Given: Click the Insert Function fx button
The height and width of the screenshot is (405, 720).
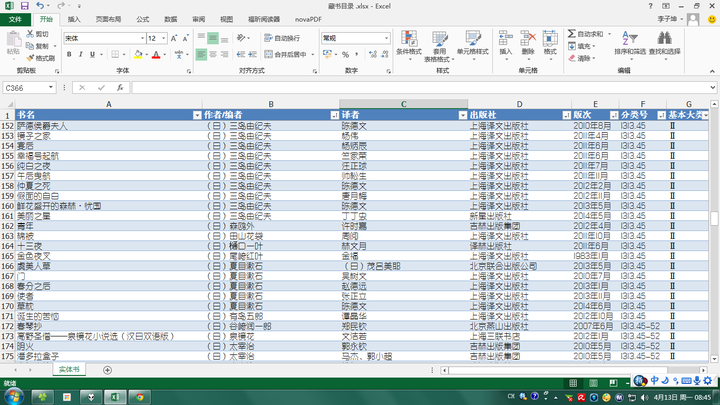Looking at the screenshot, I should (x=120, y=88).
